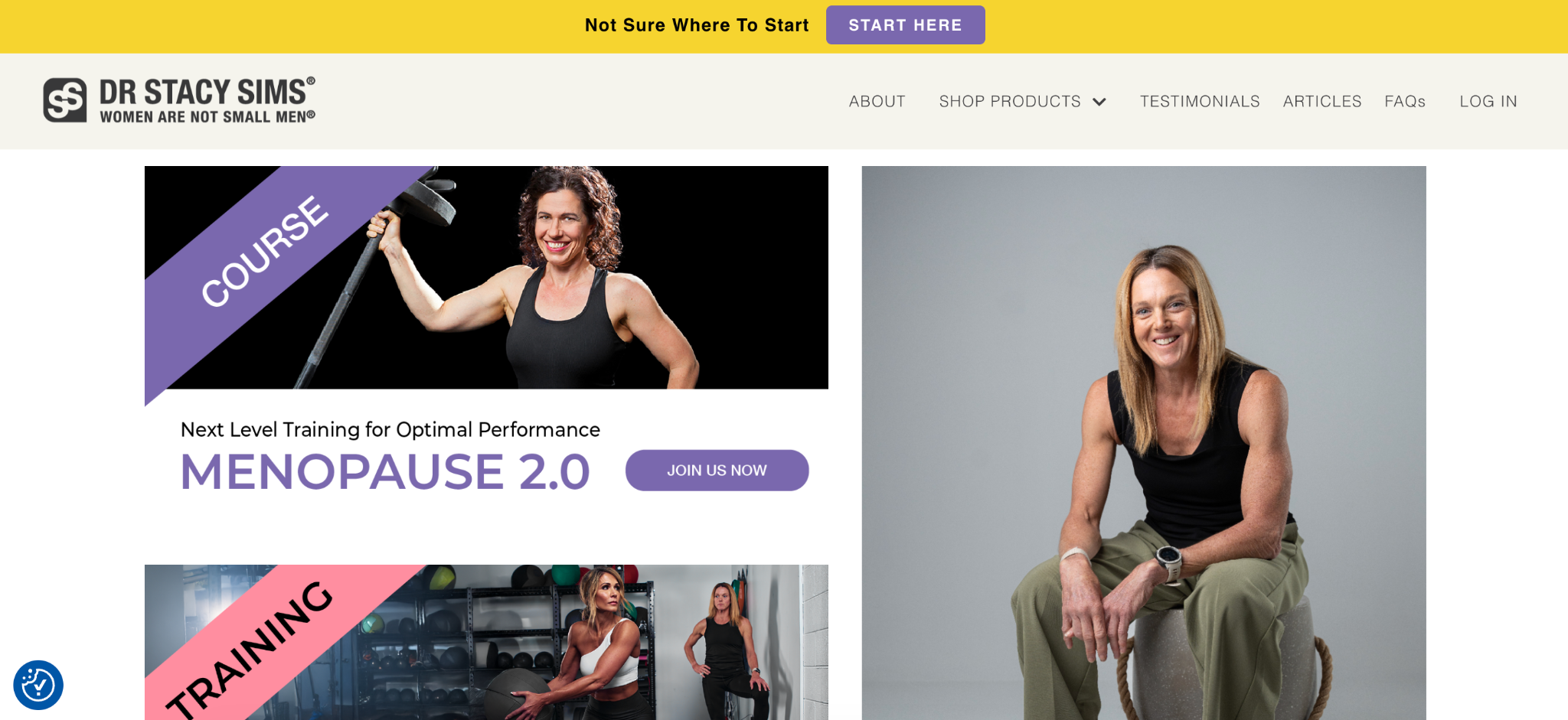Open the cookie consent preferences icon
Screen dimensions: 1568x720
coord(38,685)
